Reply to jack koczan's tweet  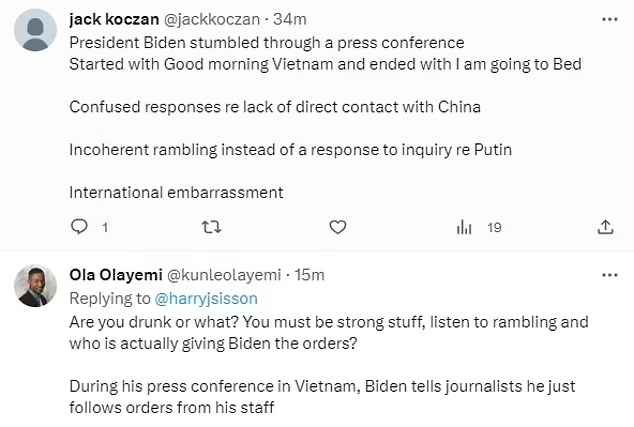[x=80, y=228]
